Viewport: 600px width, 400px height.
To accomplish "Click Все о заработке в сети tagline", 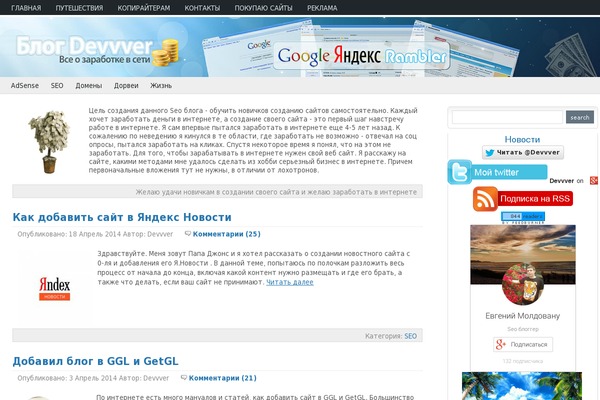I will click(104, 59).
